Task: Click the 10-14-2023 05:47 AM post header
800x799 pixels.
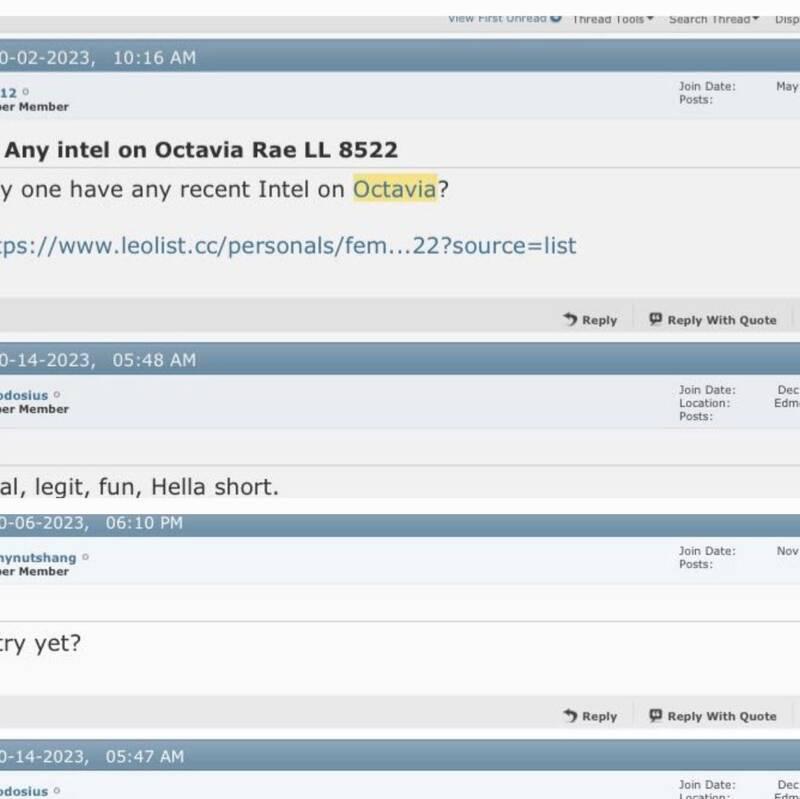Action: pyautogui.click(x=93, y=756)
